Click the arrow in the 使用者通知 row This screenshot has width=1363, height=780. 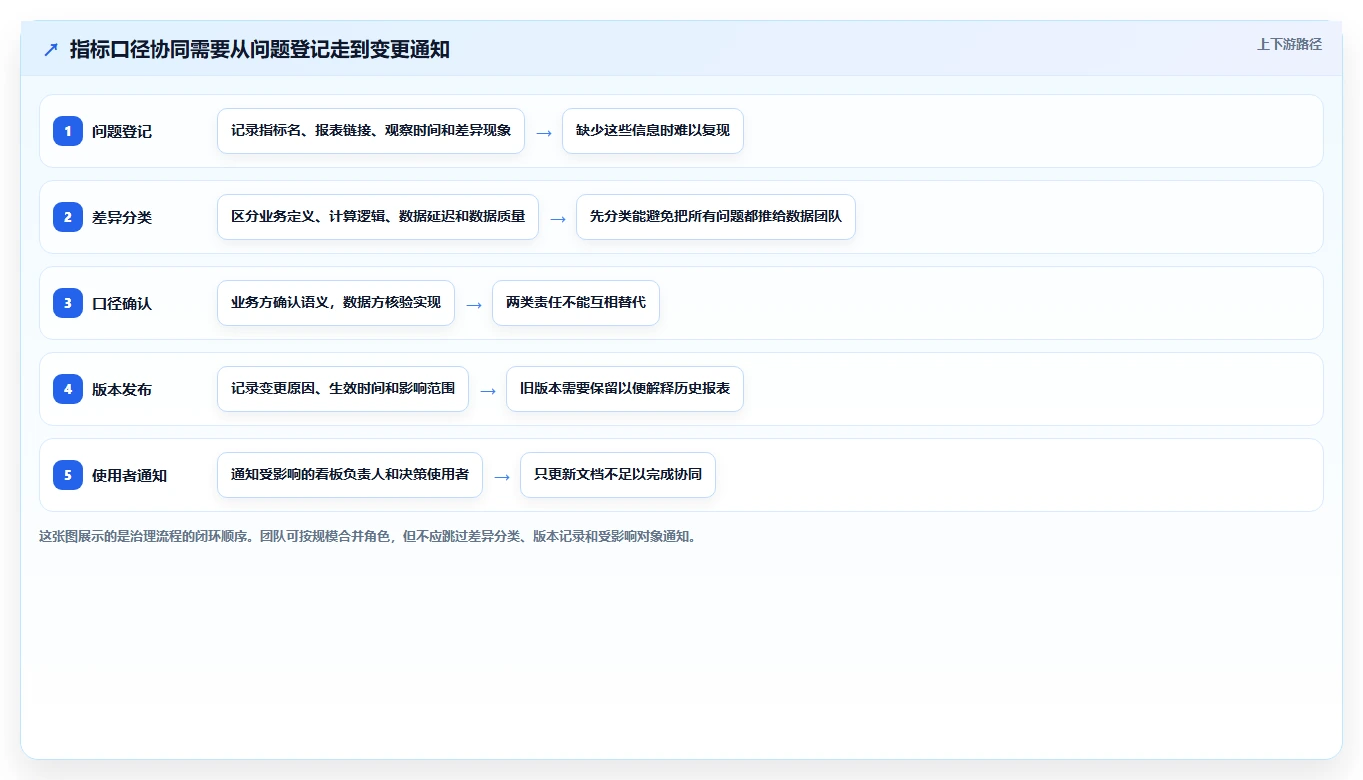pos(502,476)
